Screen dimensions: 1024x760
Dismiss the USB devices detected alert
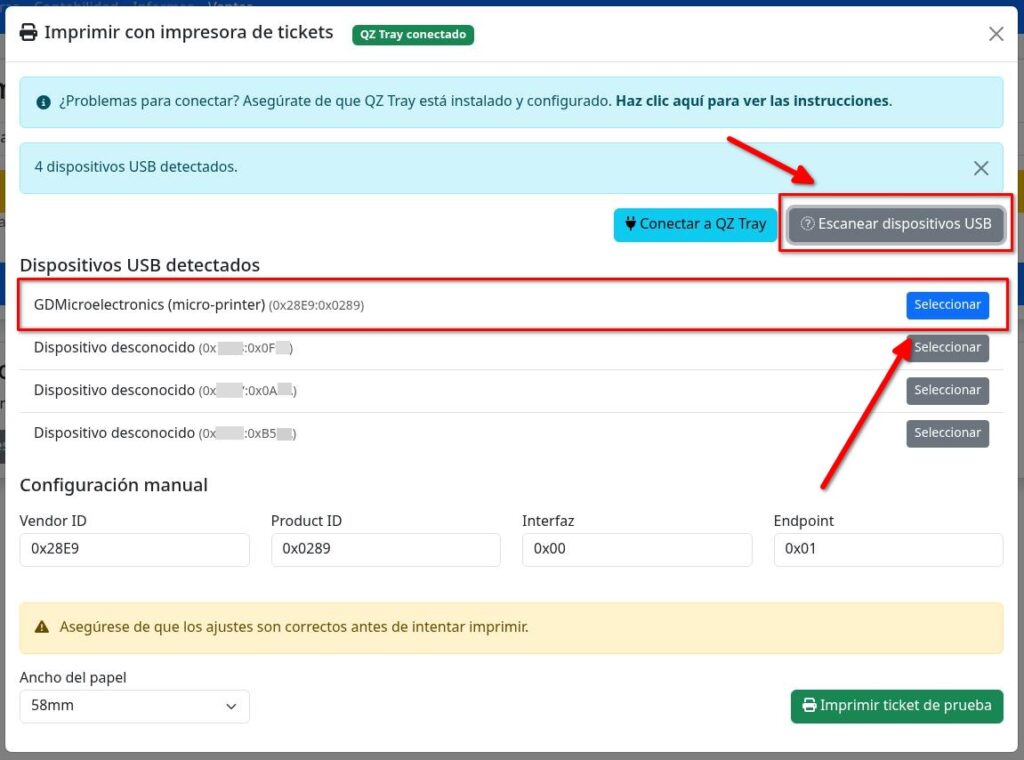click(981, 168)
